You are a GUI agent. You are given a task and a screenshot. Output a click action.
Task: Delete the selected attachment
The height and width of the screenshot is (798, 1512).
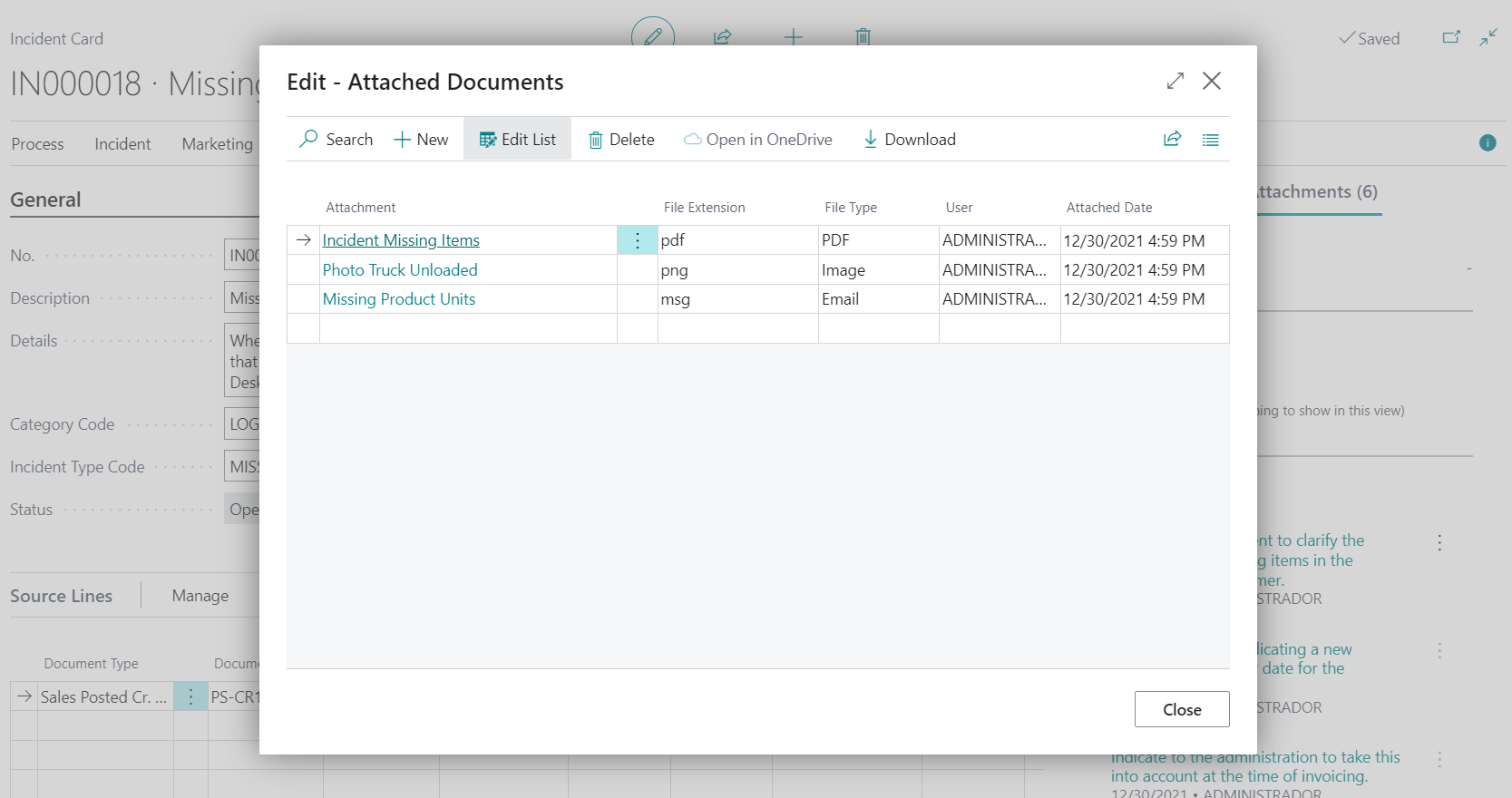pos(621,140)
